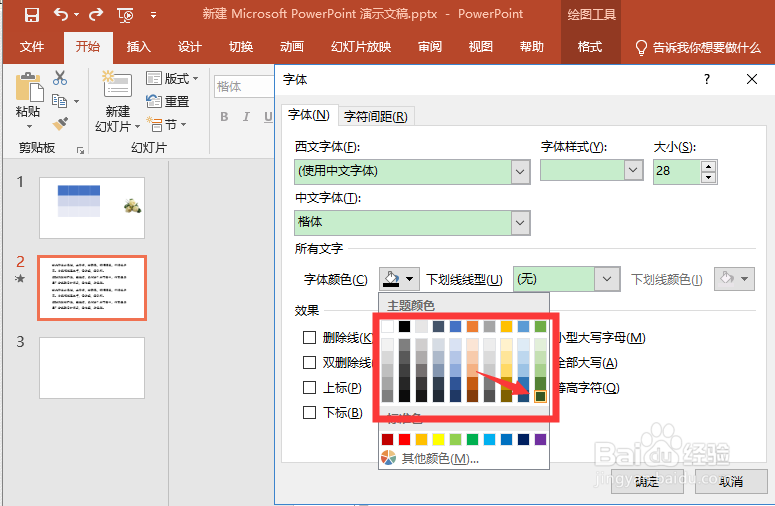Redo the last action

click(x=96, y=15)
